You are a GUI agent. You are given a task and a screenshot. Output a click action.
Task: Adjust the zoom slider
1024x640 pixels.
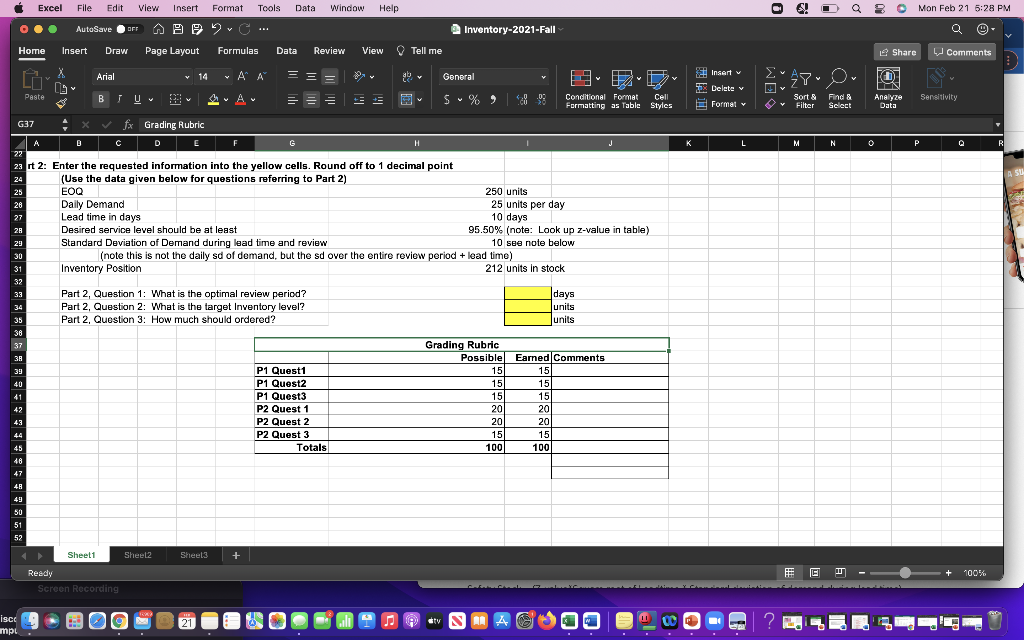[x=903, y=571]
